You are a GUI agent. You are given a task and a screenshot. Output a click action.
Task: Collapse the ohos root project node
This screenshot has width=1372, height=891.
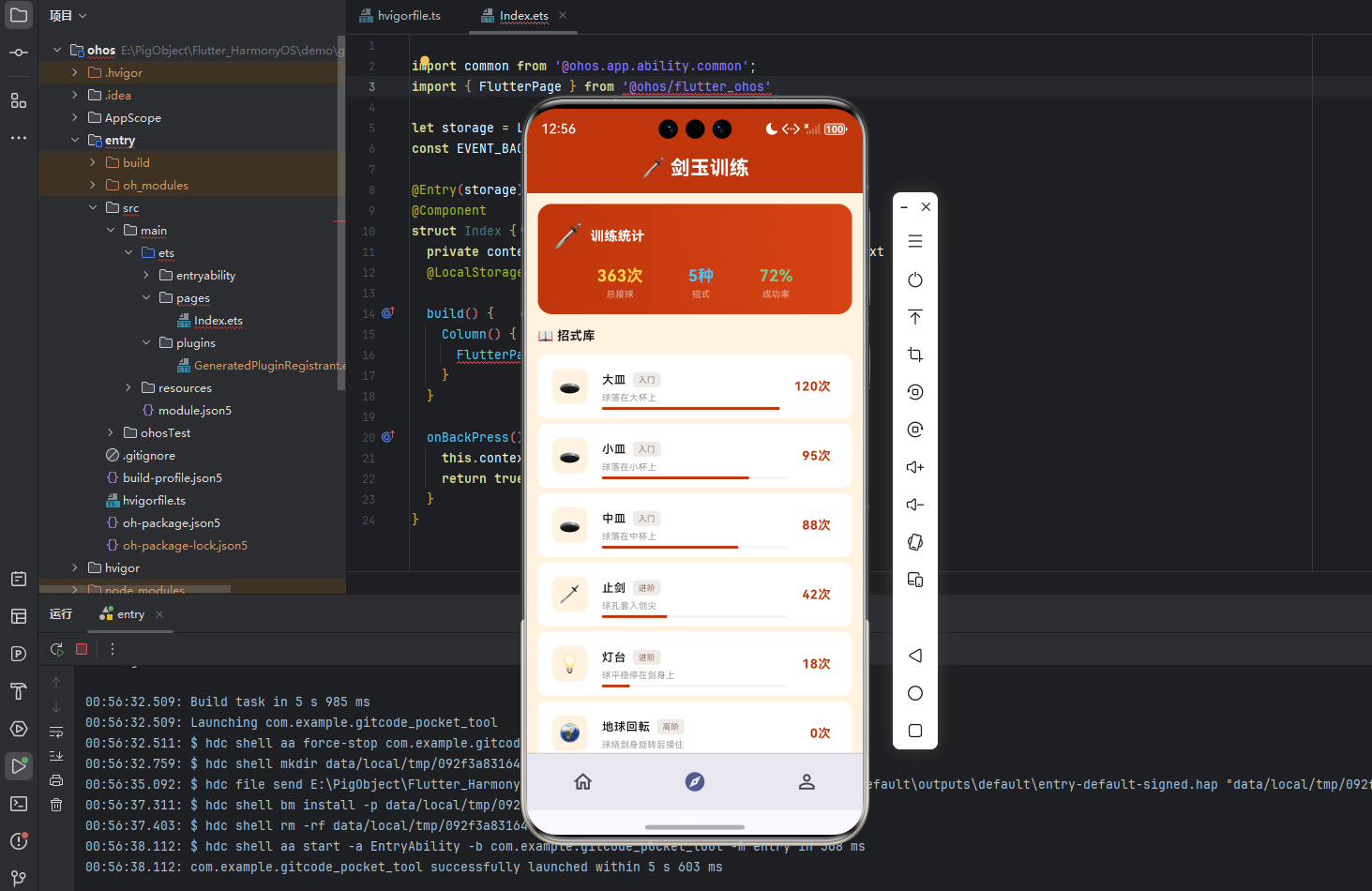(x=57, y=50)
